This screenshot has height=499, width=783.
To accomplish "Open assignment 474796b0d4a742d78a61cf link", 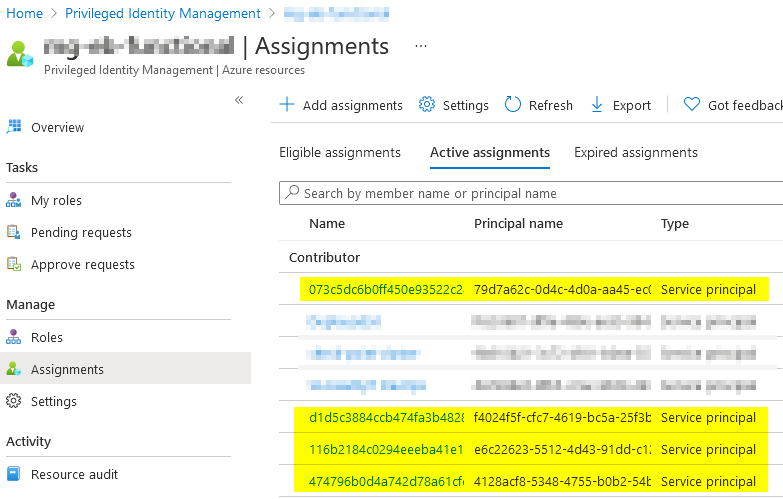I will click(x=386, y=481).
